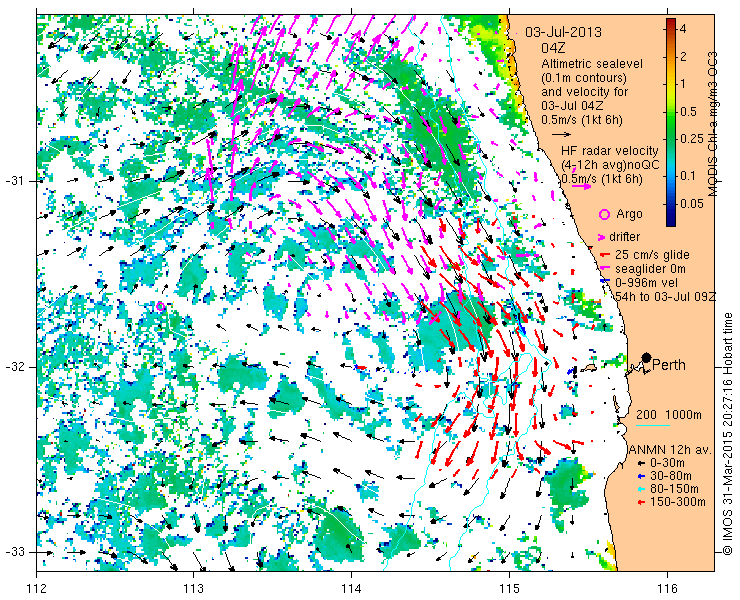Click the 54h to 03-Jul 09Z text
The height and width of the screenshot is (600, 740).
pyautogui.click(x=665, y=296)
